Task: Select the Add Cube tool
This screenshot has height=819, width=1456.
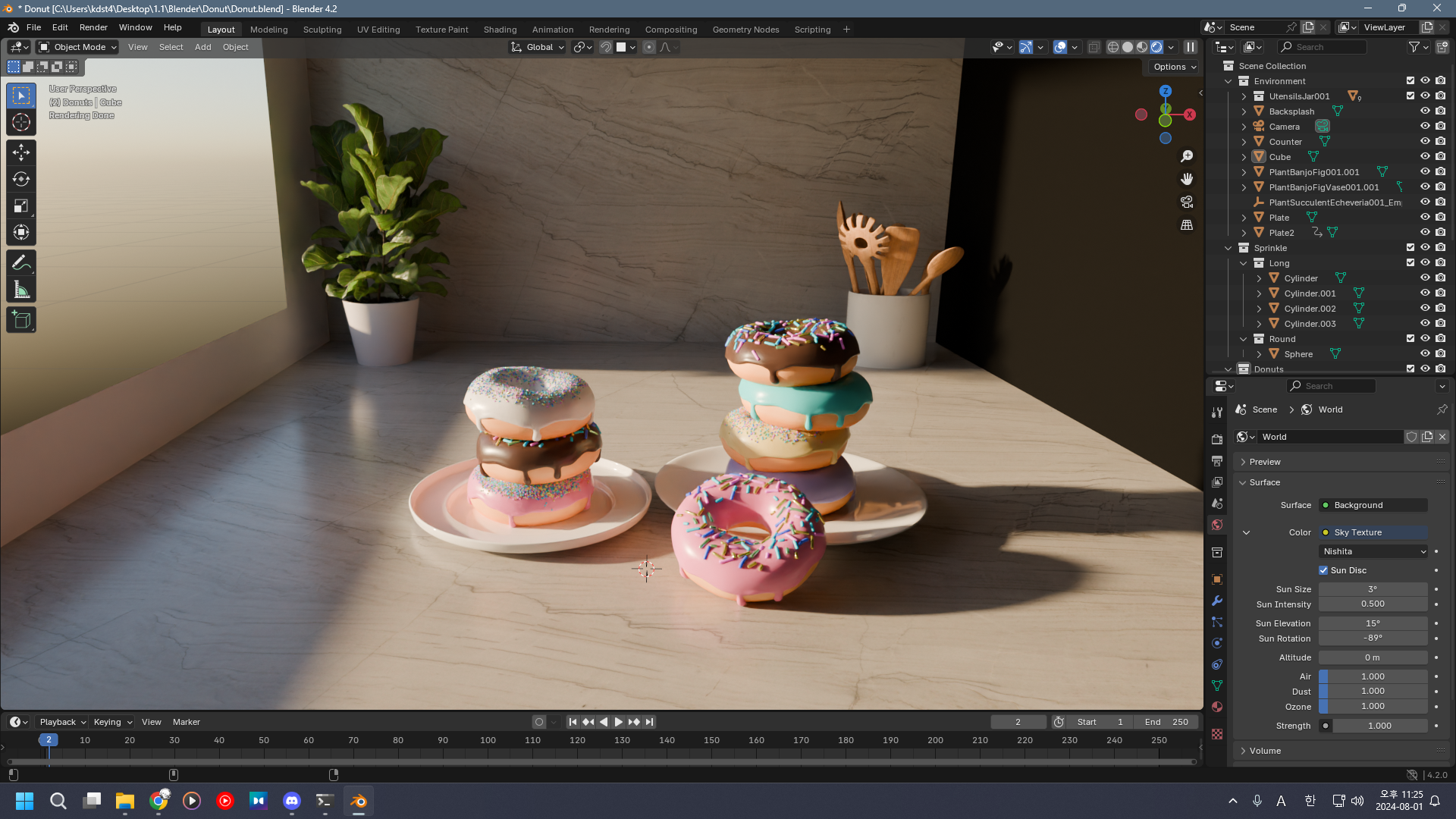Action: (x=21, y=320)
